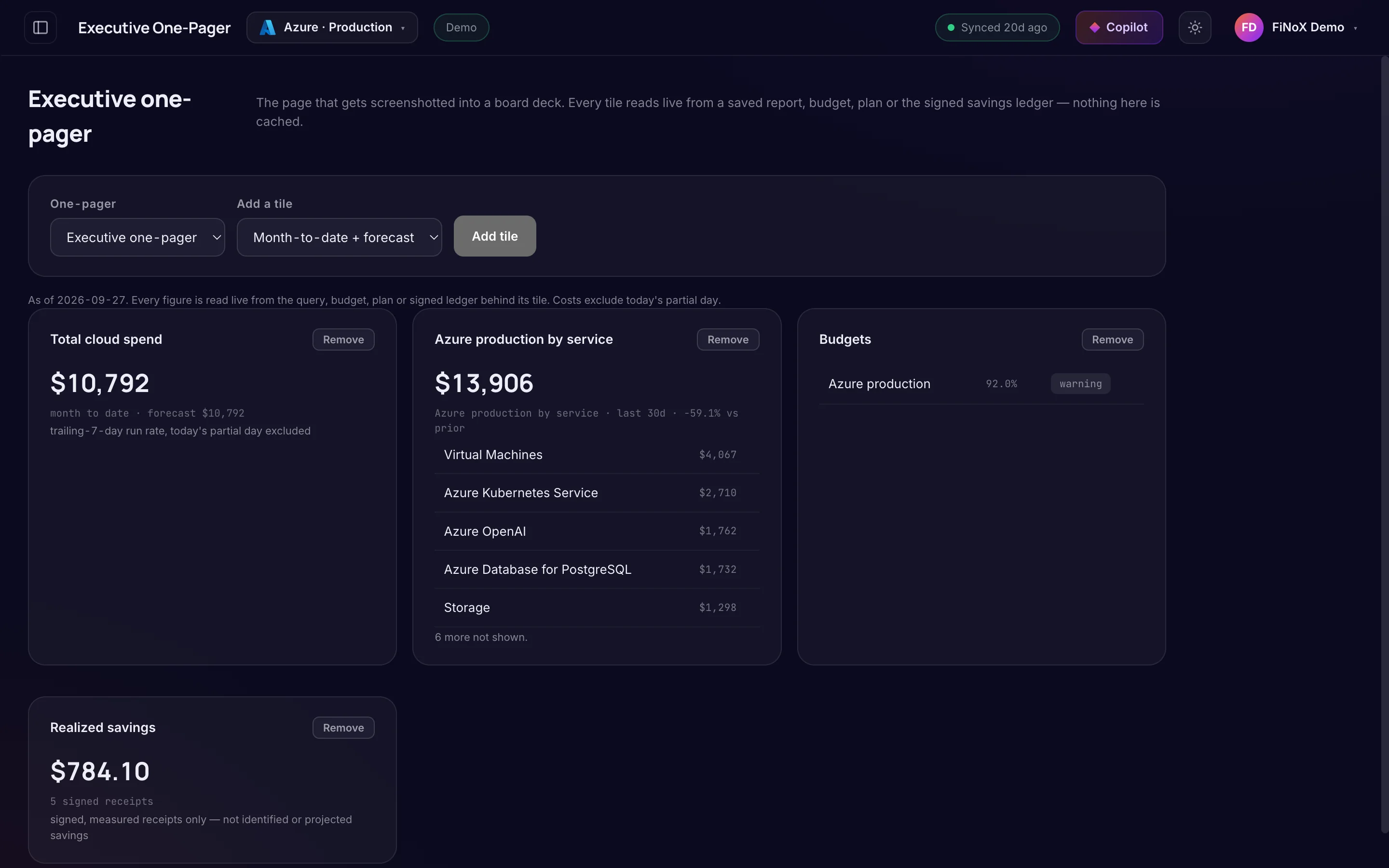Select Azure Kubernetes Service row
The width and height of the screenshot is (1389, 868).
pos(597,493)
